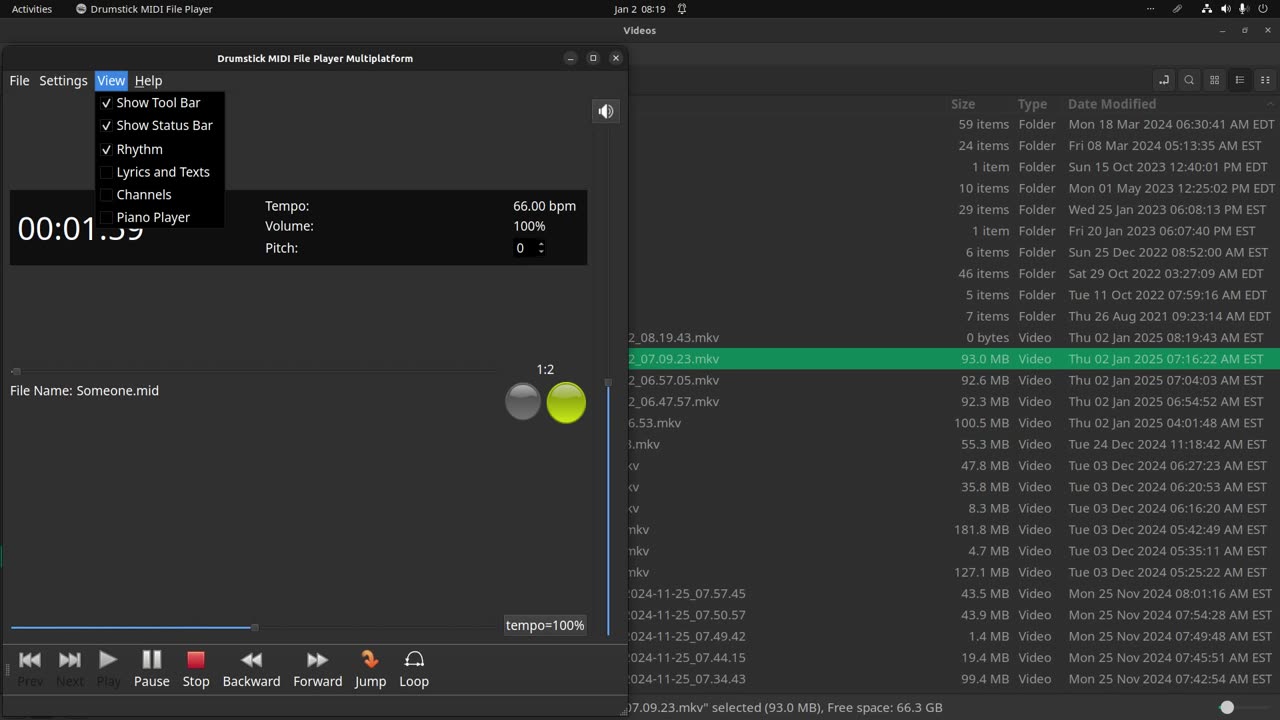Image resolution: width=1280 pixels, height=720 pixels.
Task: Click the gray rhythm beat indicator
Action: point(522,402)
